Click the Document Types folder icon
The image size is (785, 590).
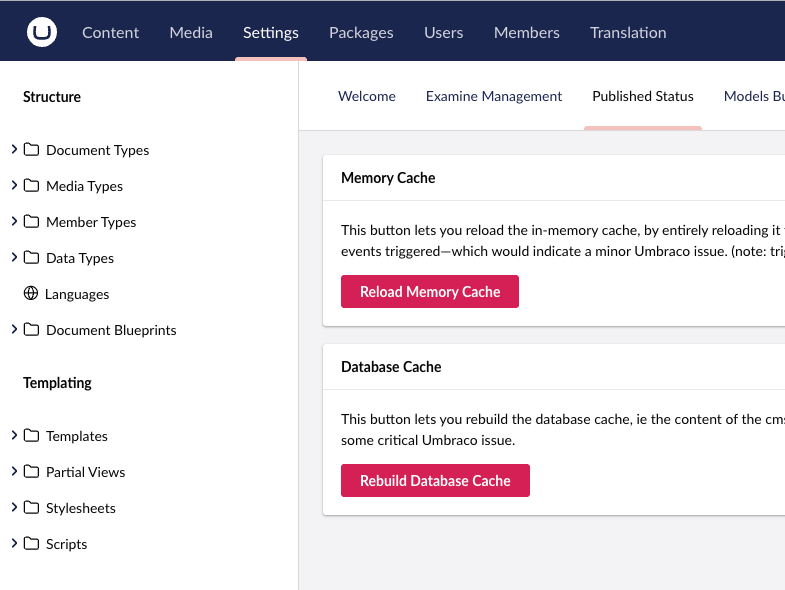[x=31, y=150]
